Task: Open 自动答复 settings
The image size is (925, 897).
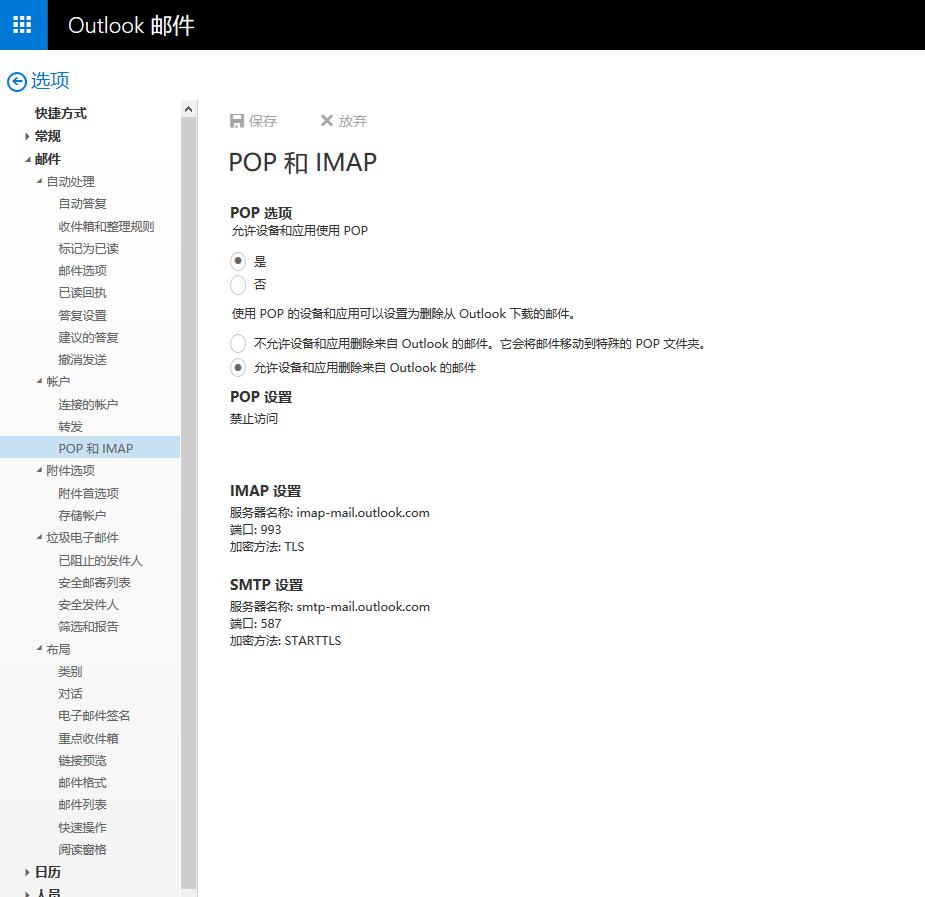Action: tap(83, 203)
